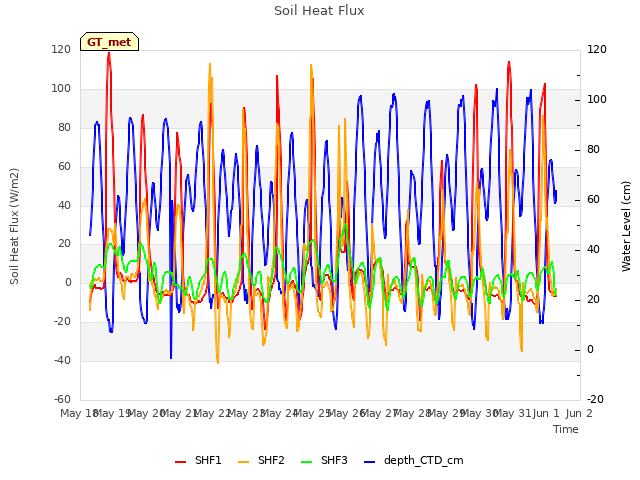Viewport: 640px width, 480px height.
Task: Toggle the SHF3 legend entry
Action: point(324,460)
